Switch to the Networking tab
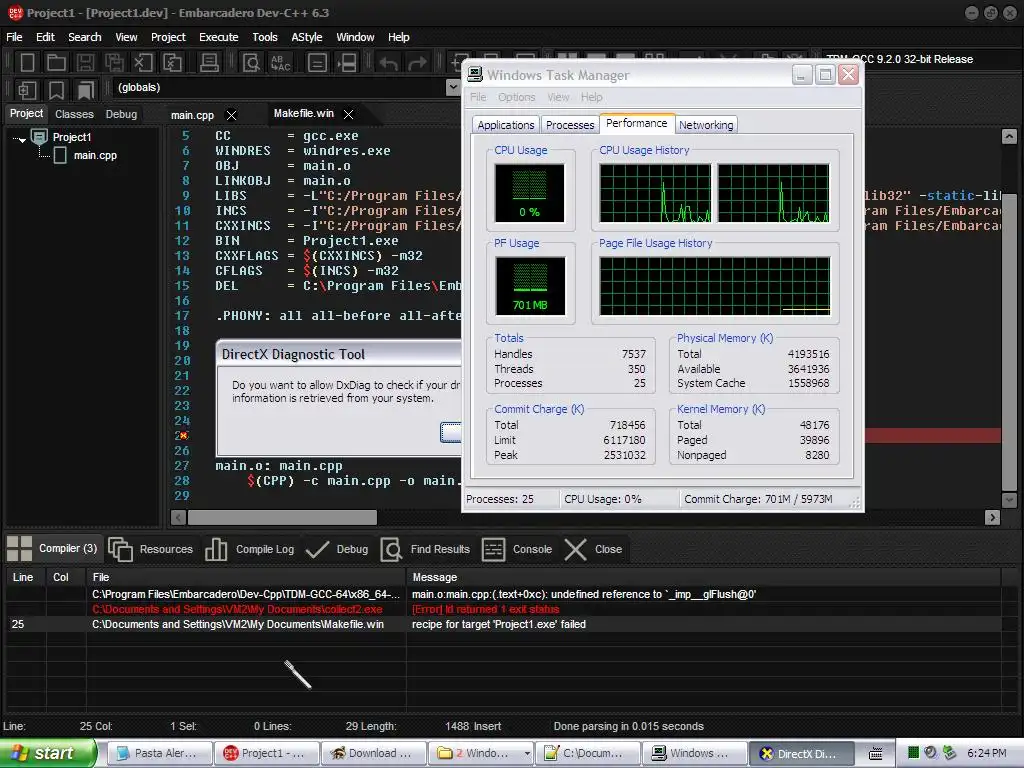The image size is (1024, 768). click(706, 125)
